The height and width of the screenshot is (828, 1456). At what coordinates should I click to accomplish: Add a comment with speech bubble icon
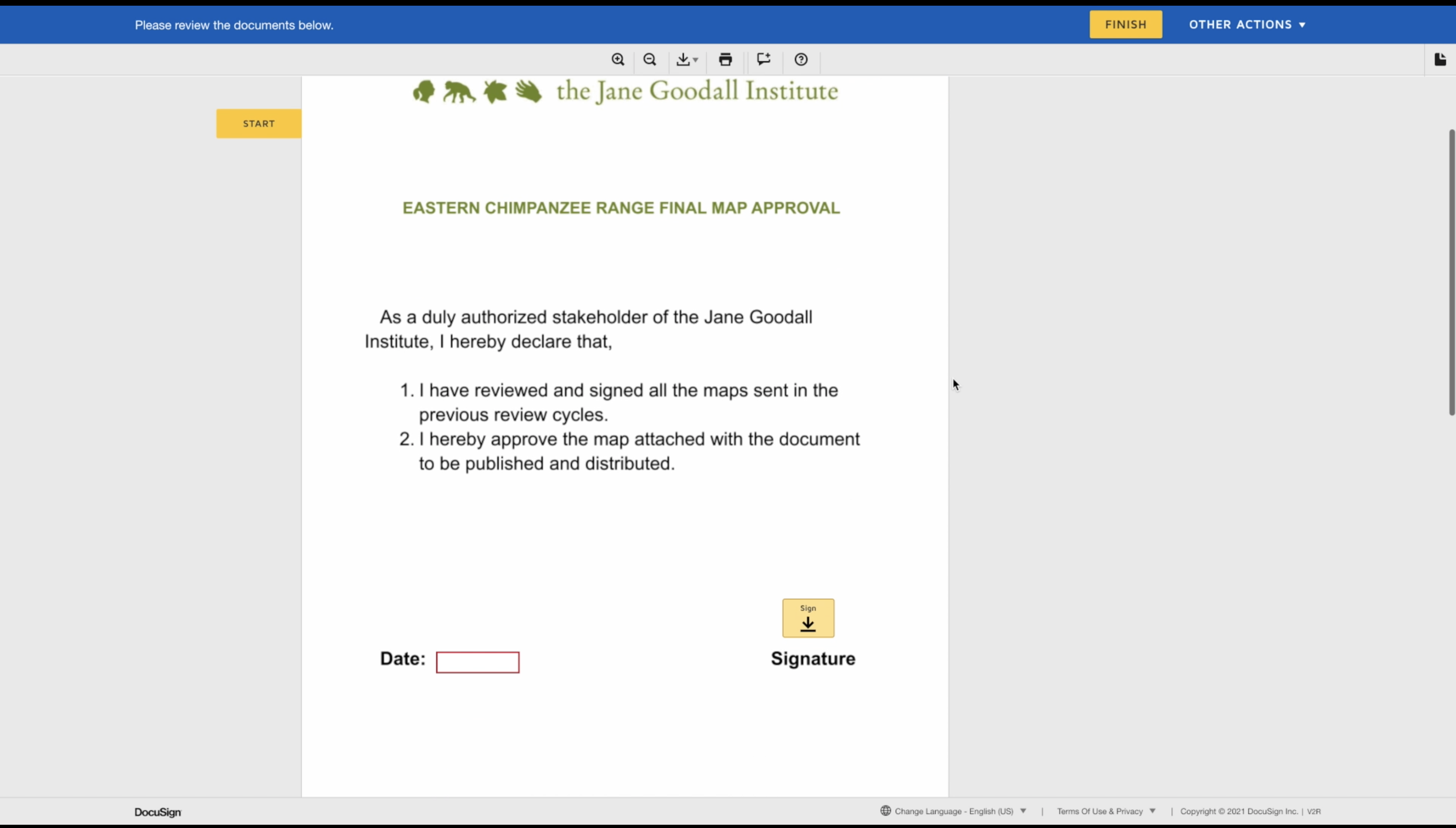(x=763, y=60)
